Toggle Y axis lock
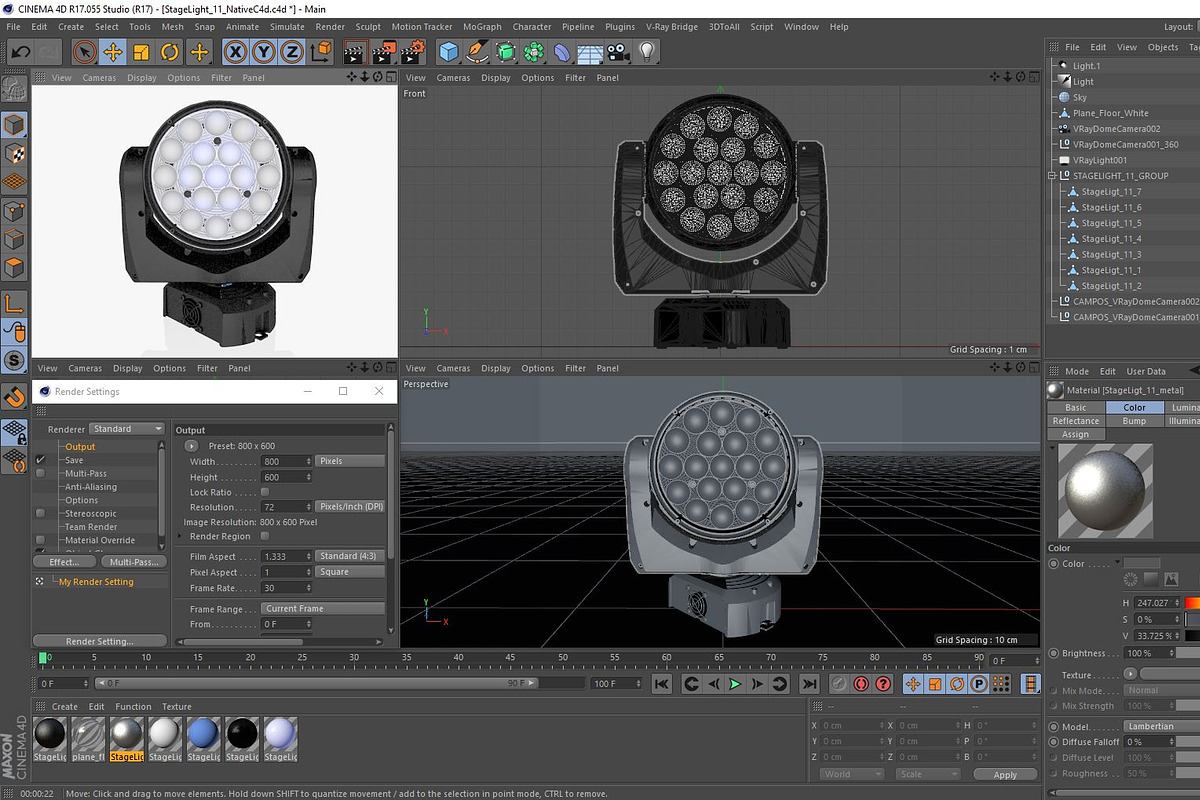Image resolution: width=1200 pixels, height=800 pixels. point(264,52)
